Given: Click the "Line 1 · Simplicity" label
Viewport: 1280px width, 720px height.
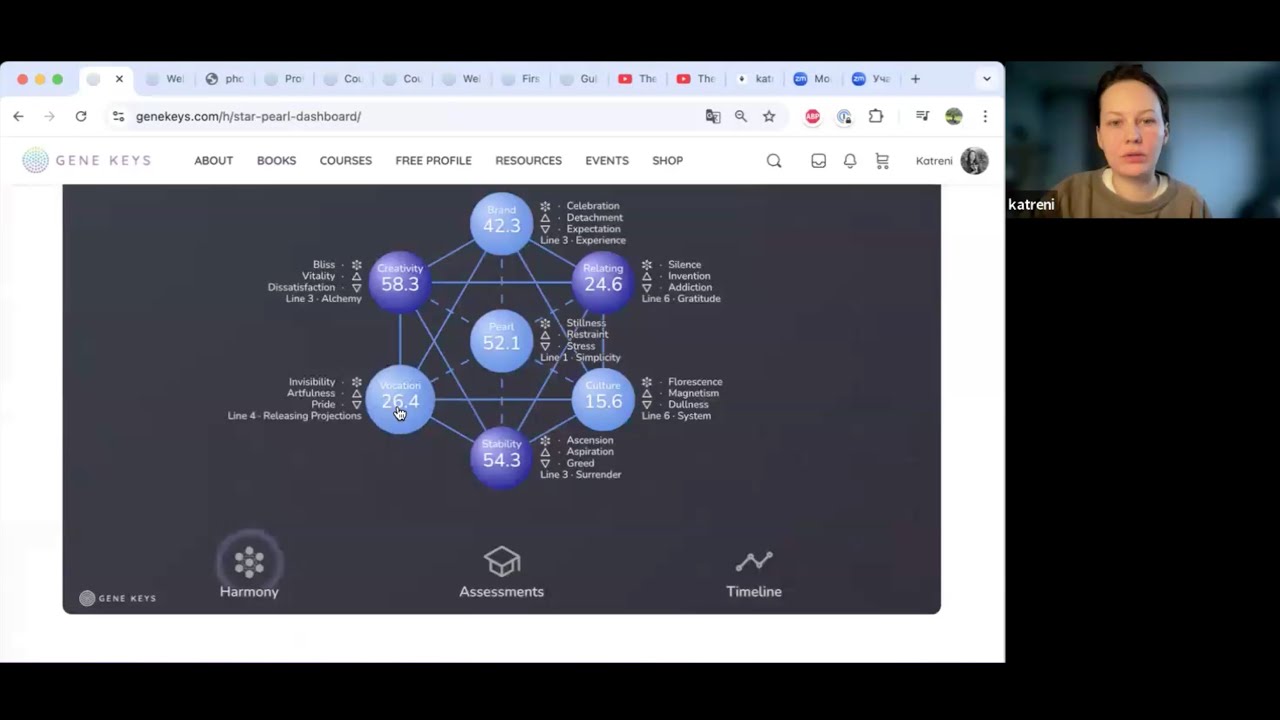Looking at the screenshot, I should click(580, 358).
